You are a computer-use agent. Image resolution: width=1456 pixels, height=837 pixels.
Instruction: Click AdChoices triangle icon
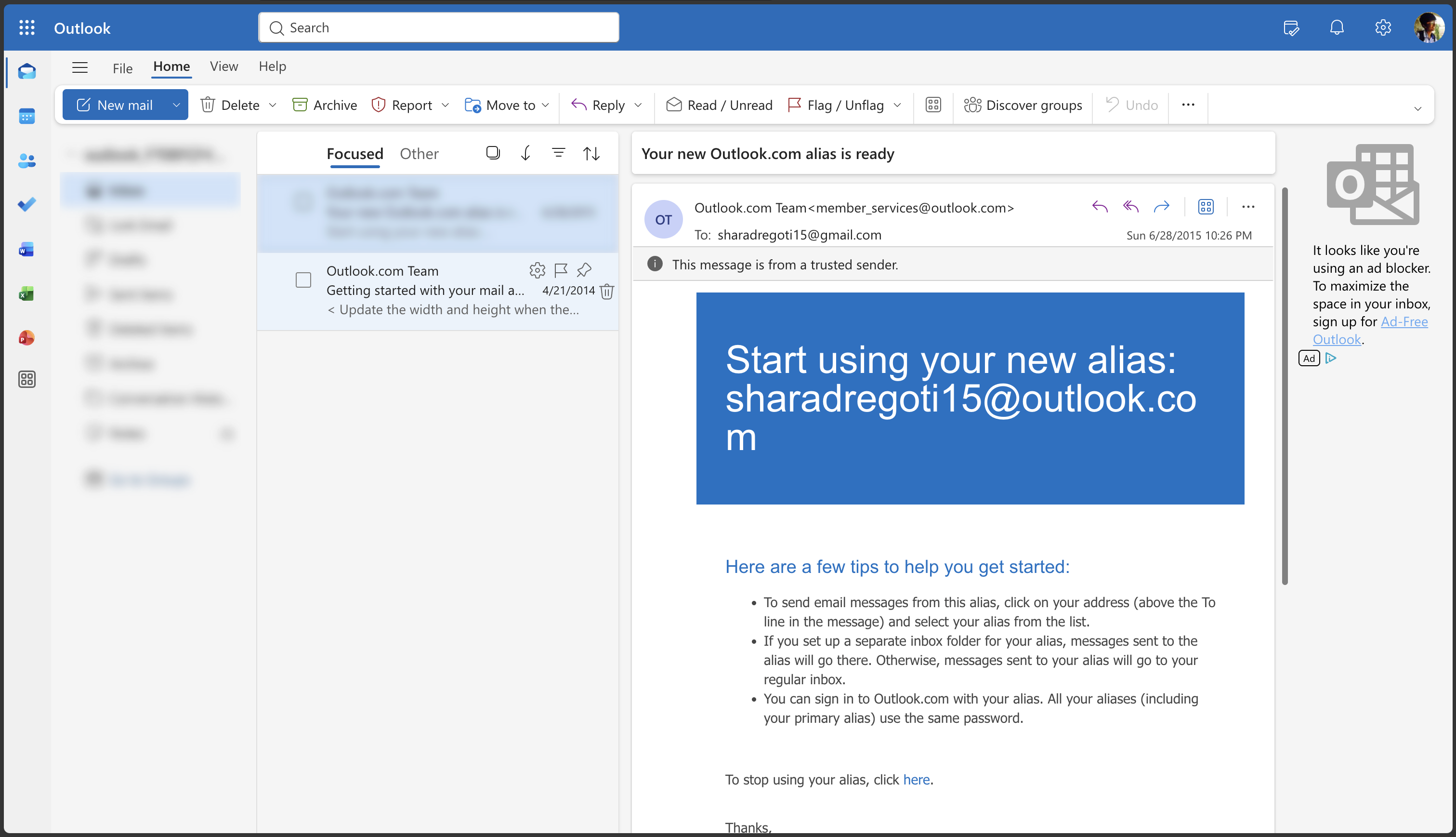(1331, 358)
